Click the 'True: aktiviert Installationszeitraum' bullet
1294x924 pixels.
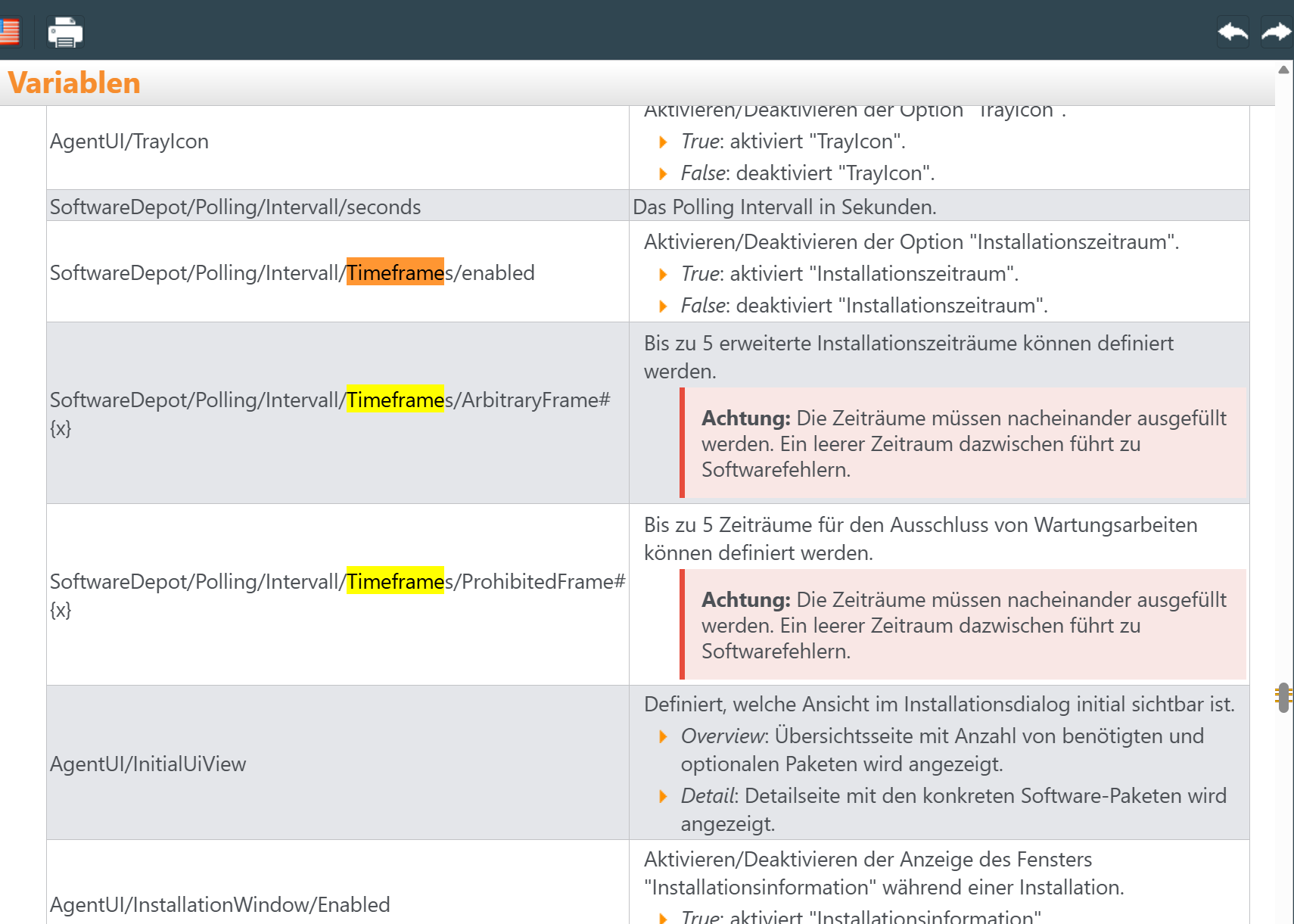pos(849,274)
